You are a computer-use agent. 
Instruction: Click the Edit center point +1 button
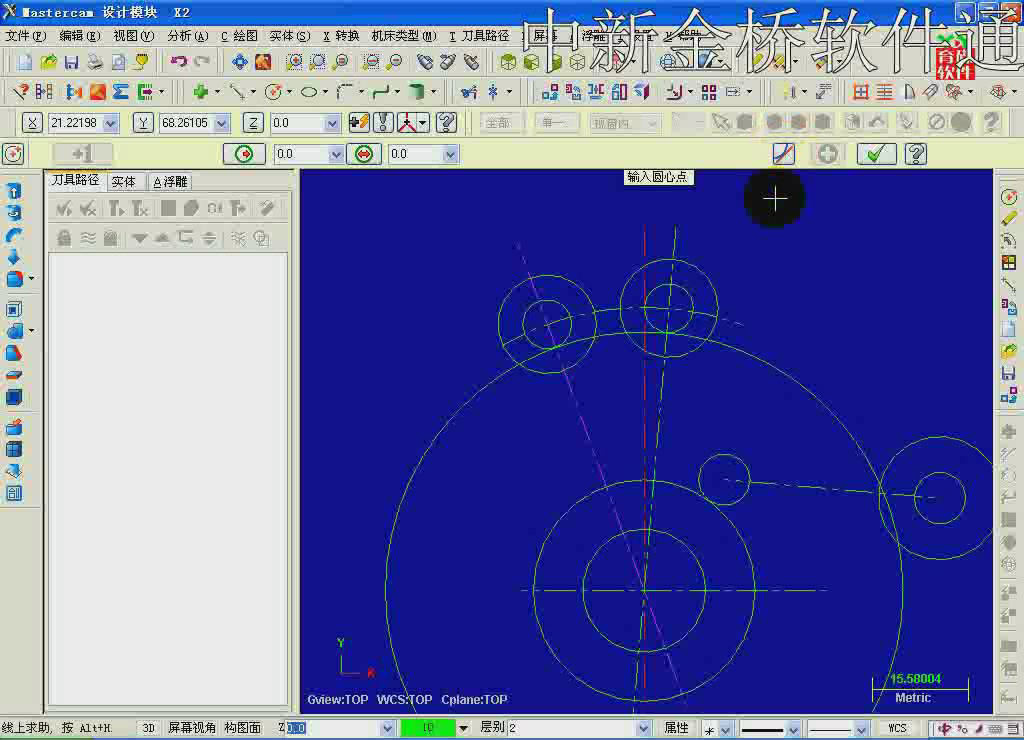(x=83, y=154)
